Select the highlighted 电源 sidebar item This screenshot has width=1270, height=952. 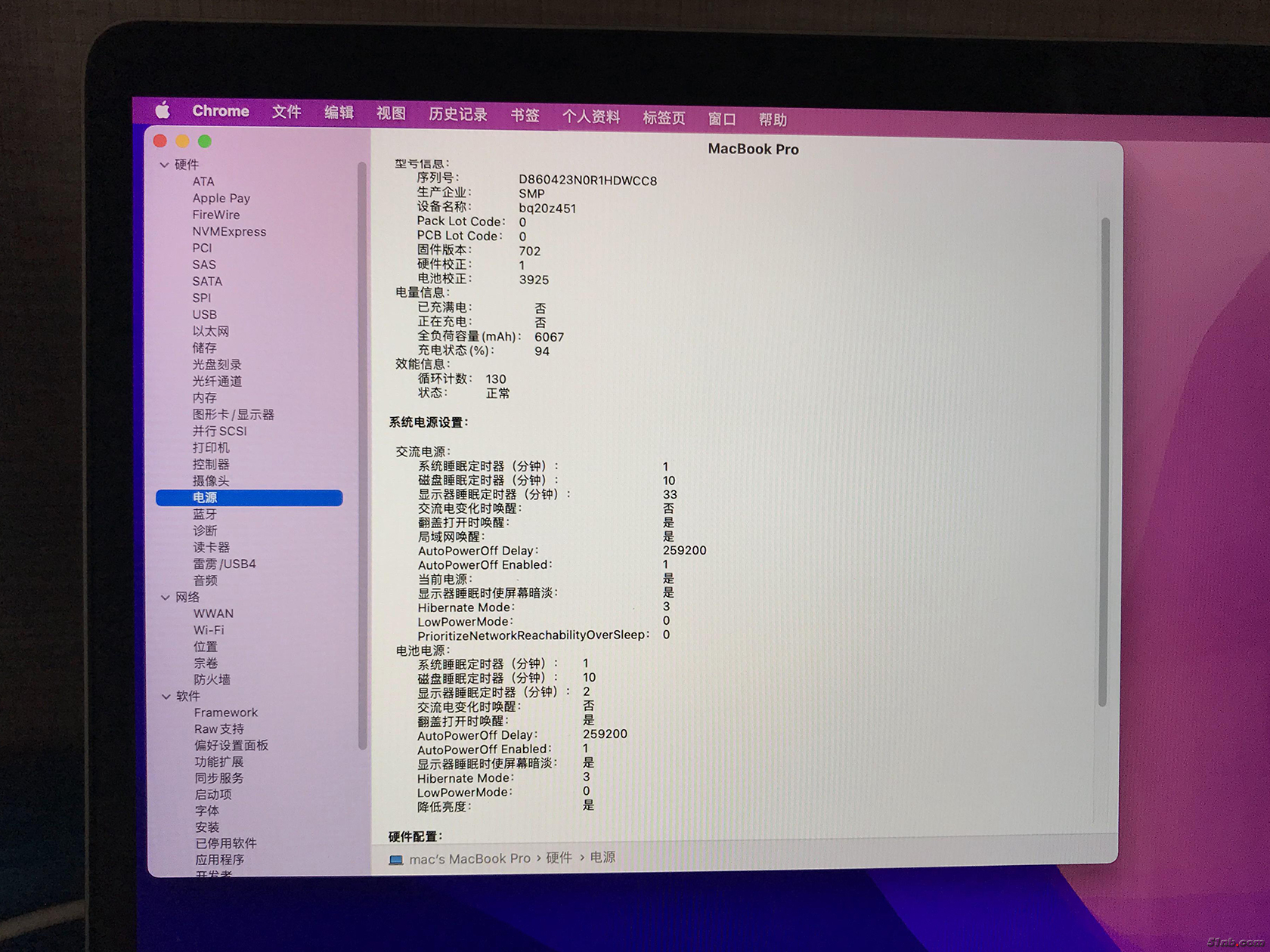click(249, 497)
